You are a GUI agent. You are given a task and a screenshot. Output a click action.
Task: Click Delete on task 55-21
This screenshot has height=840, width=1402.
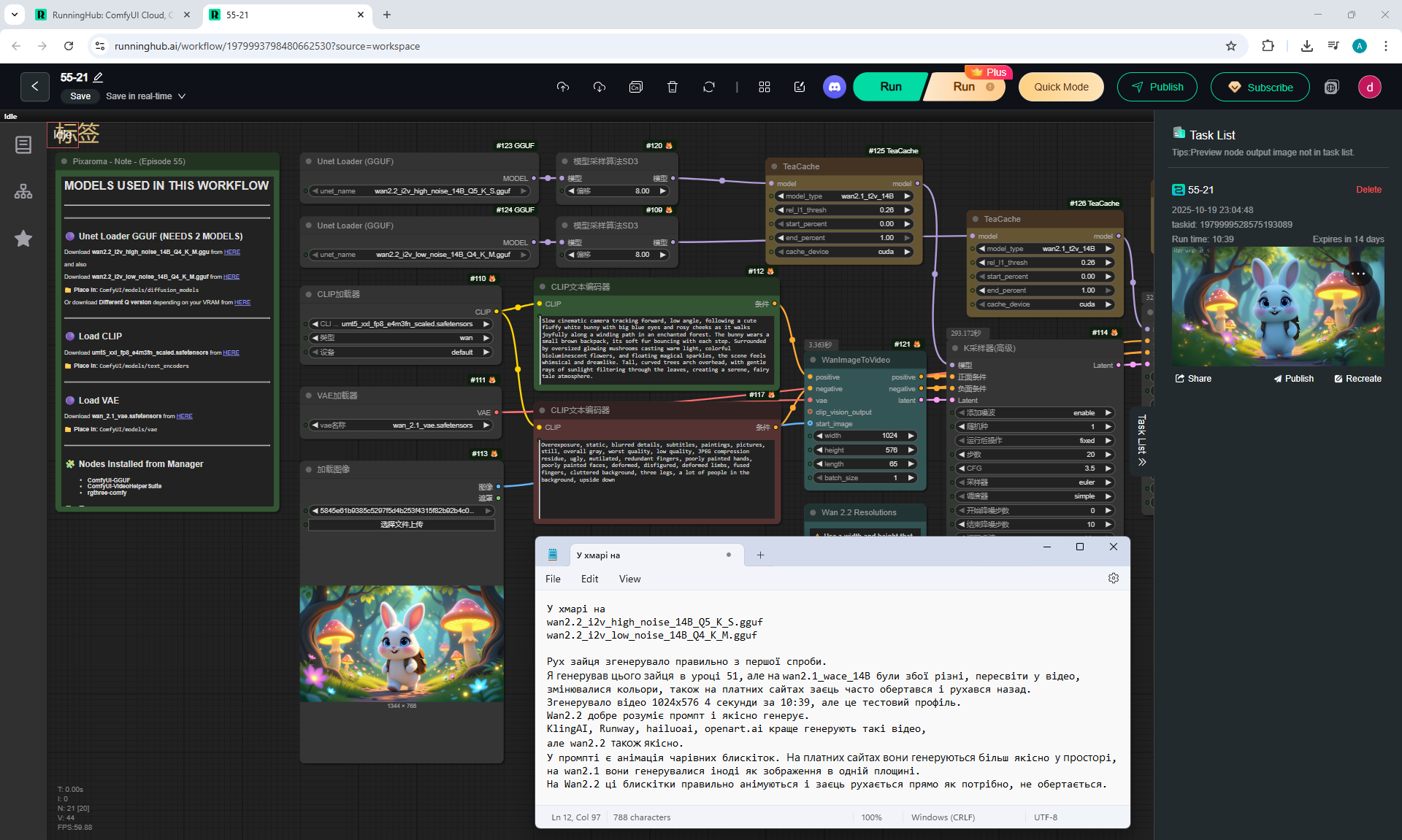pos(1368,190)
